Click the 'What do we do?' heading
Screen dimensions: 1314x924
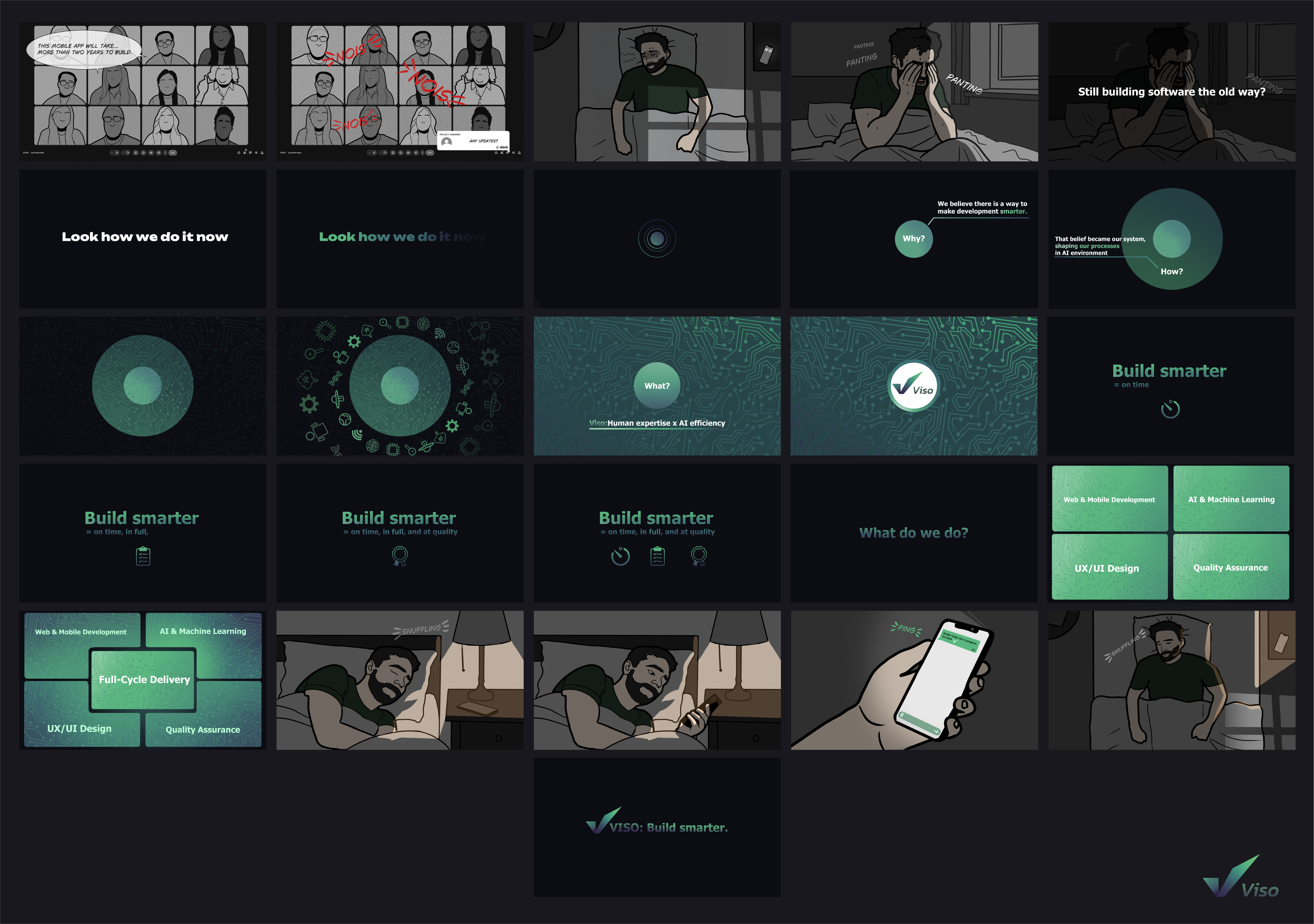tap(913, 533)
